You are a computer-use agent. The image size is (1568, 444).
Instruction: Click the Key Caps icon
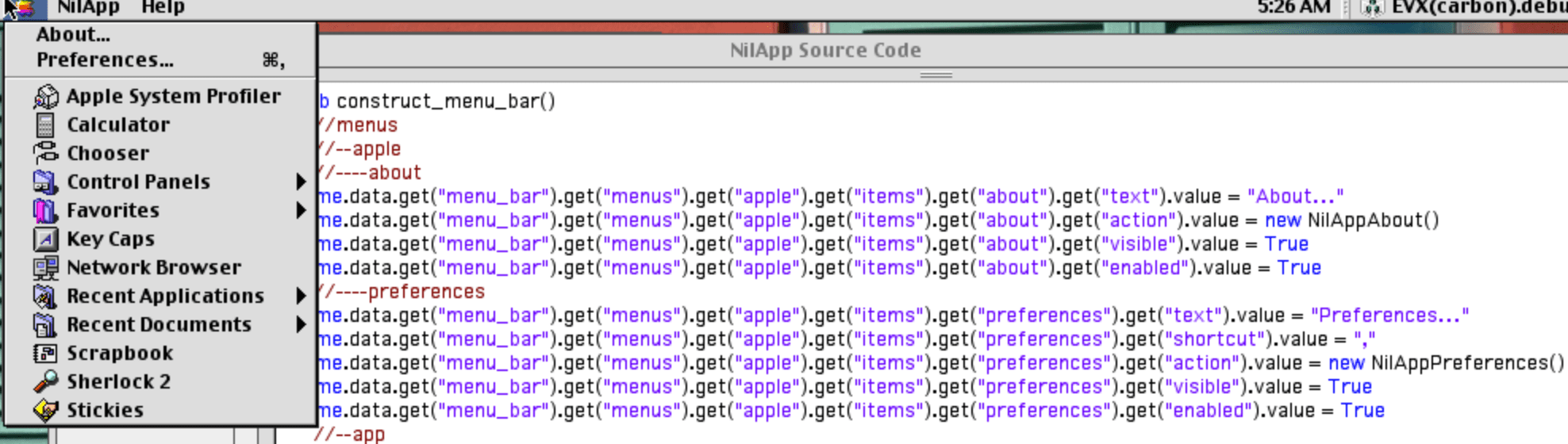click(x=46, y=239)
